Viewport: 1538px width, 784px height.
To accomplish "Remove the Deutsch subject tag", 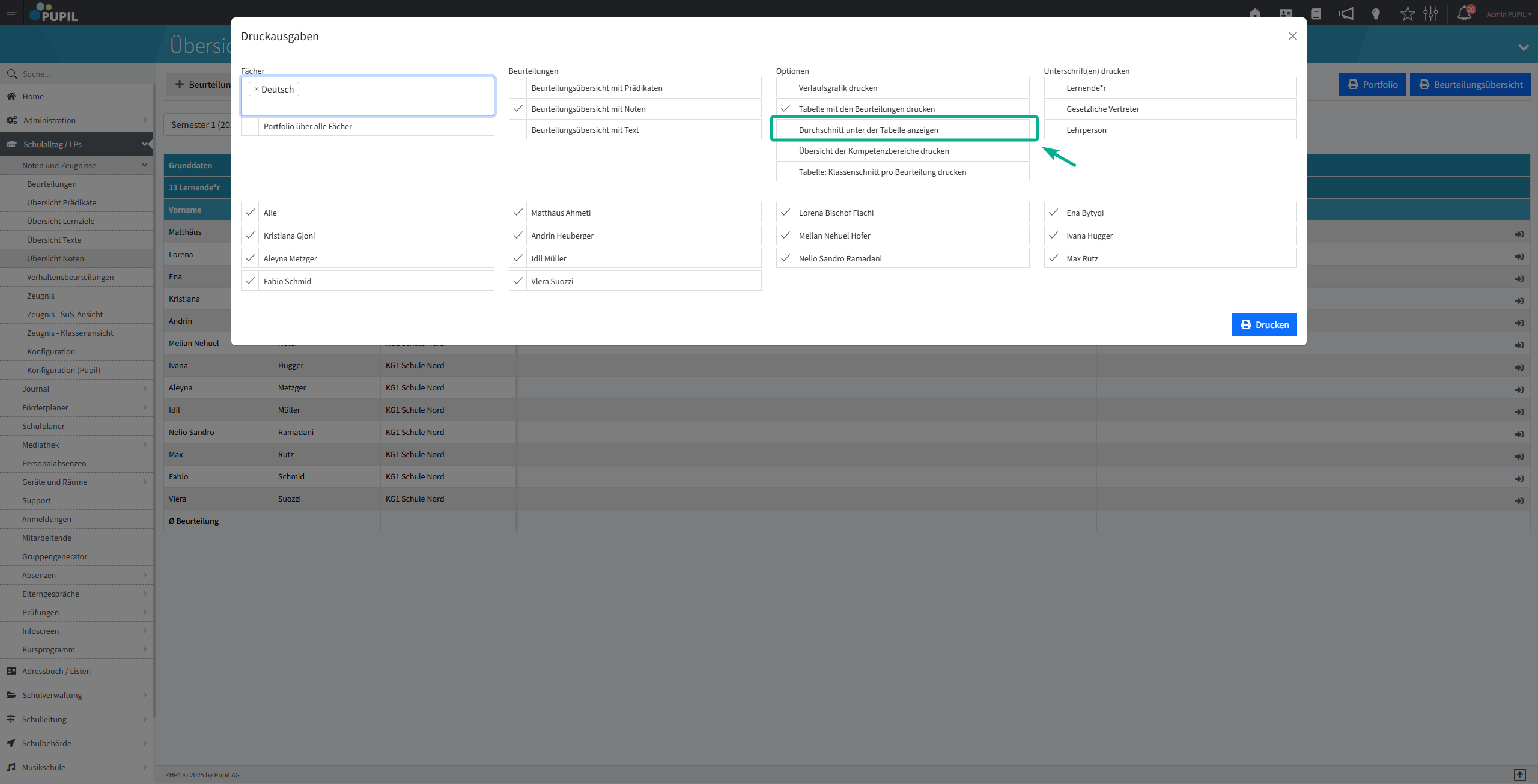I will coord(257,89).
